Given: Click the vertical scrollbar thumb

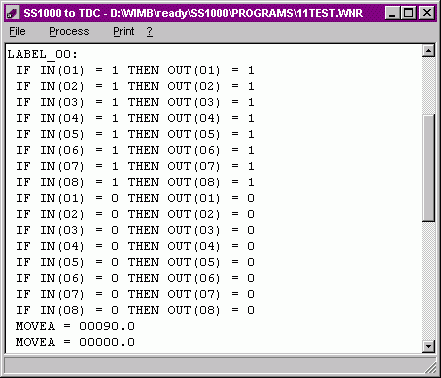Looking at the screenshot, I should (x=428, y=168).
